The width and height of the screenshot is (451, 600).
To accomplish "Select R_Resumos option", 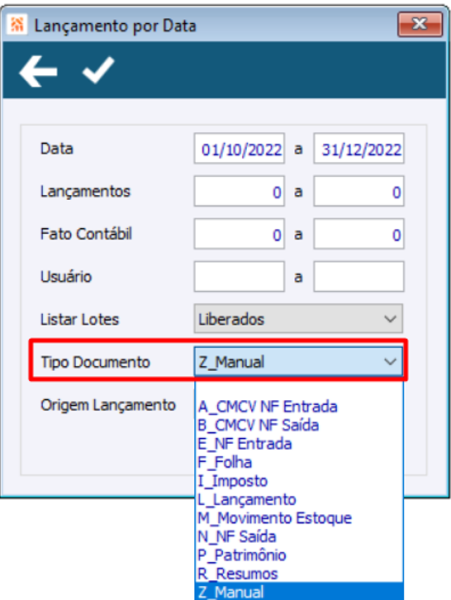I will pyautogui.click(x=299, y=574).
